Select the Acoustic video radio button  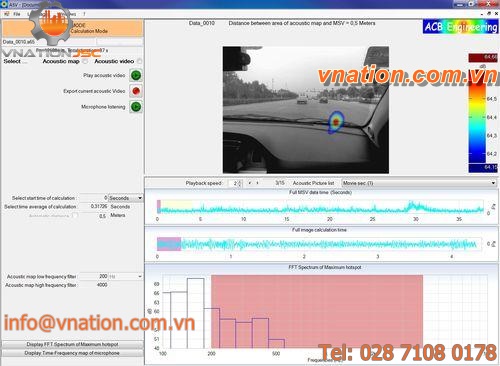pos(139,61)
